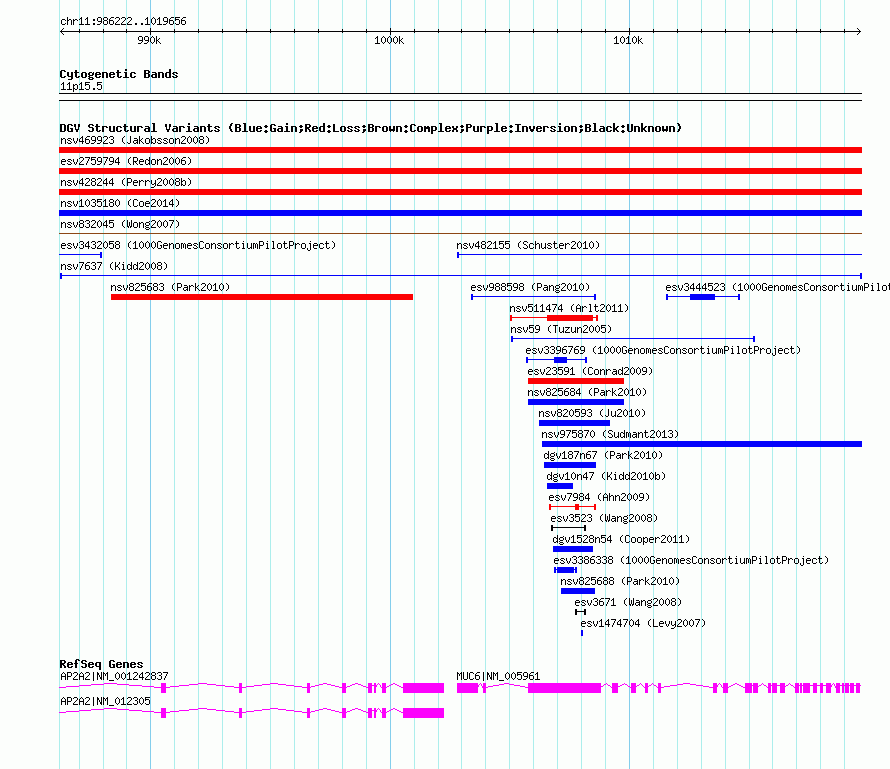890x769 pixels.
Task: Click the right arrowhead of the ruler
Action: coord(859,31)
